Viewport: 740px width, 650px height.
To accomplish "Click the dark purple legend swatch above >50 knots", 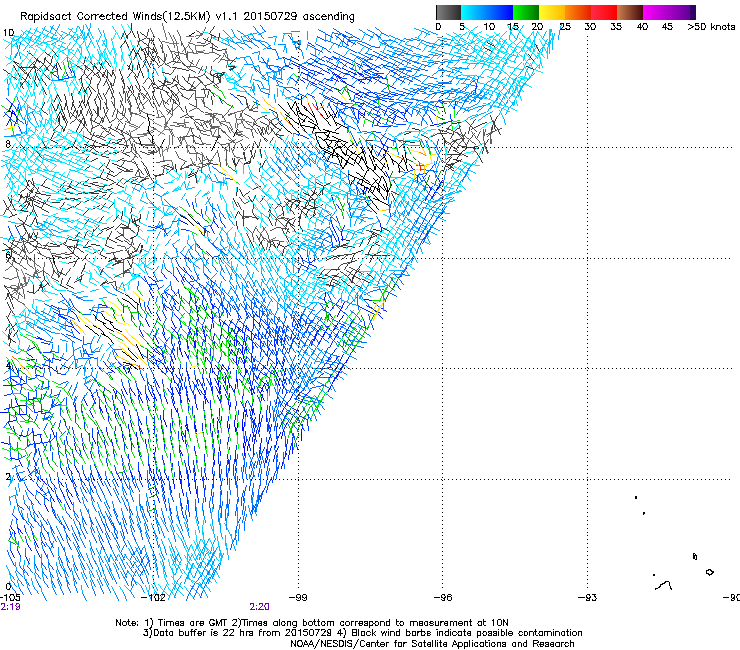I will (692, 12).
